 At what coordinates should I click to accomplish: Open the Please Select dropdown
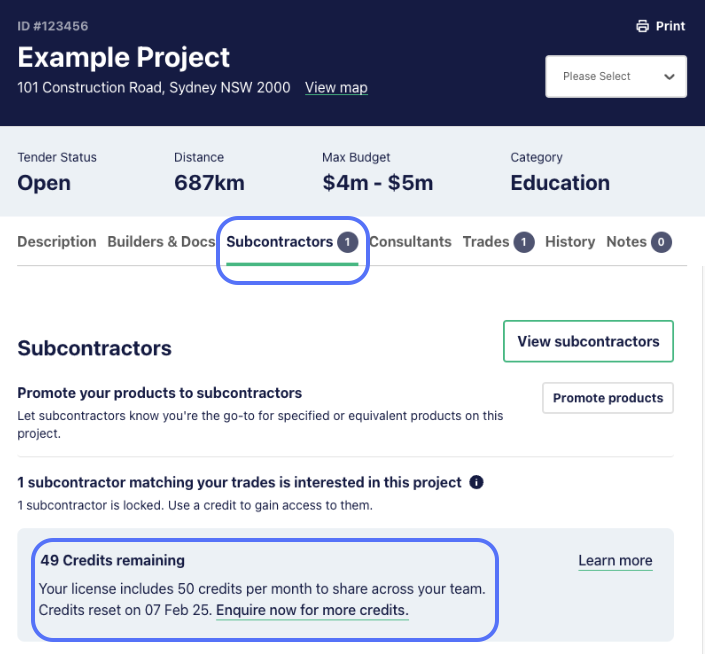(x=616, y=76)
